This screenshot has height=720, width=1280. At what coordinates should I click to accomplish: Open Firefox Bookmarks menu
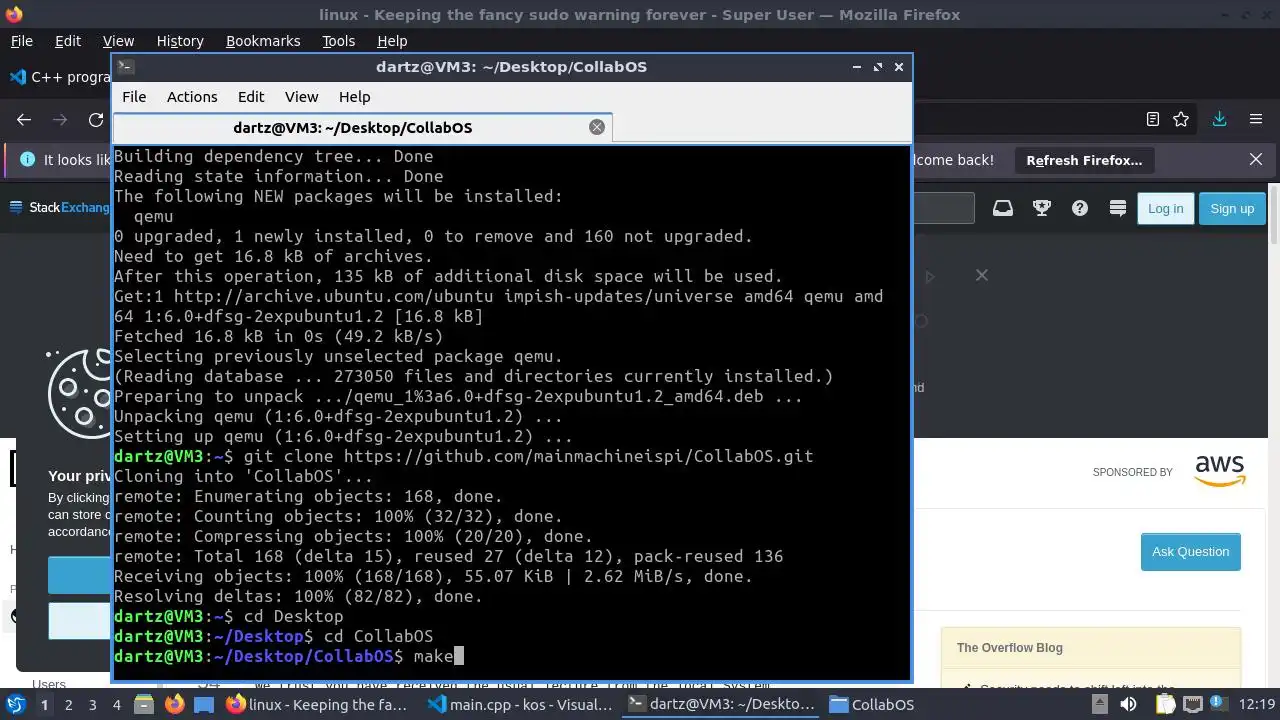[263, 41]
